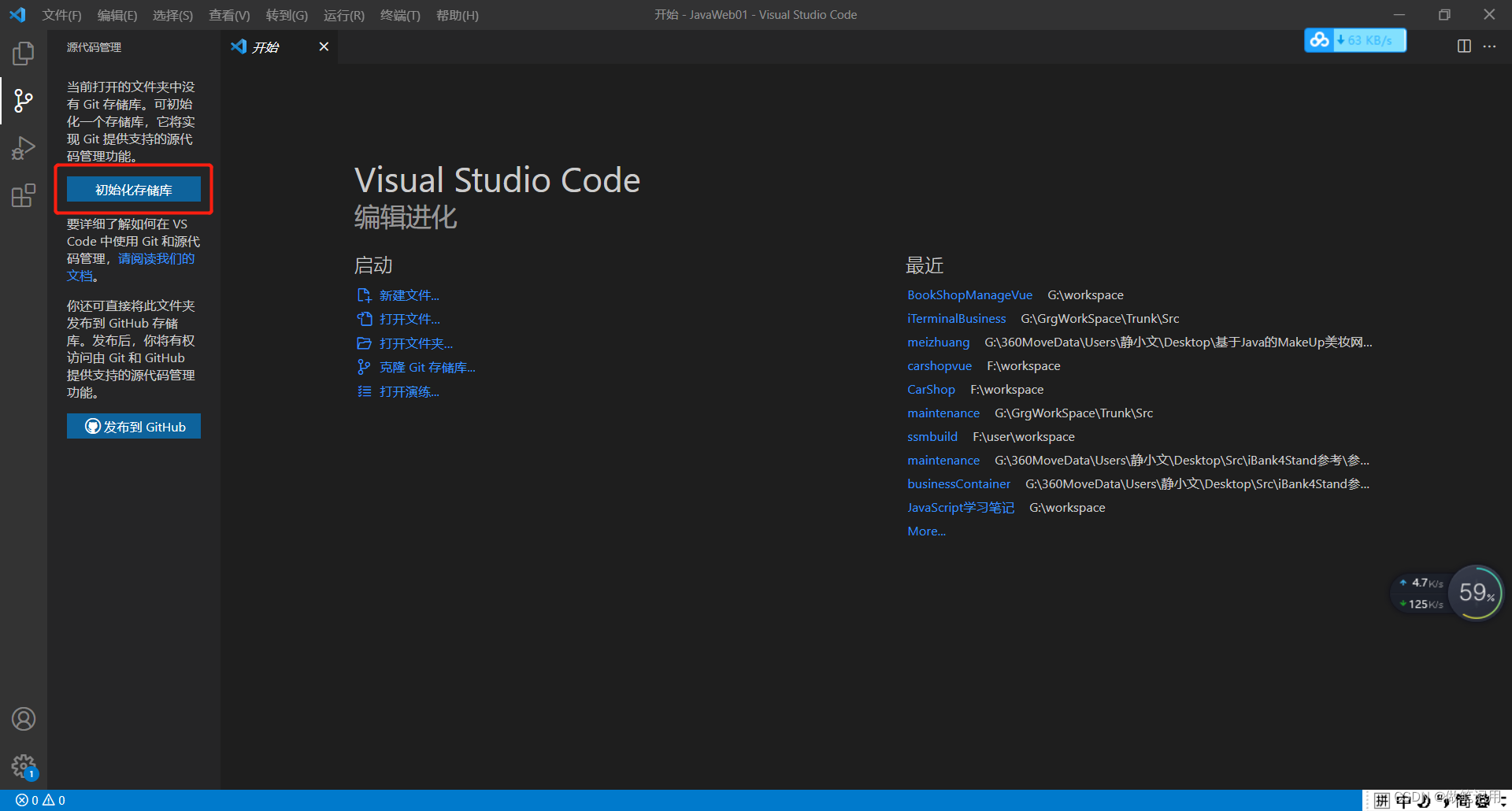
Task: Click the split editor right icon
Action: tap(1464, 46)
